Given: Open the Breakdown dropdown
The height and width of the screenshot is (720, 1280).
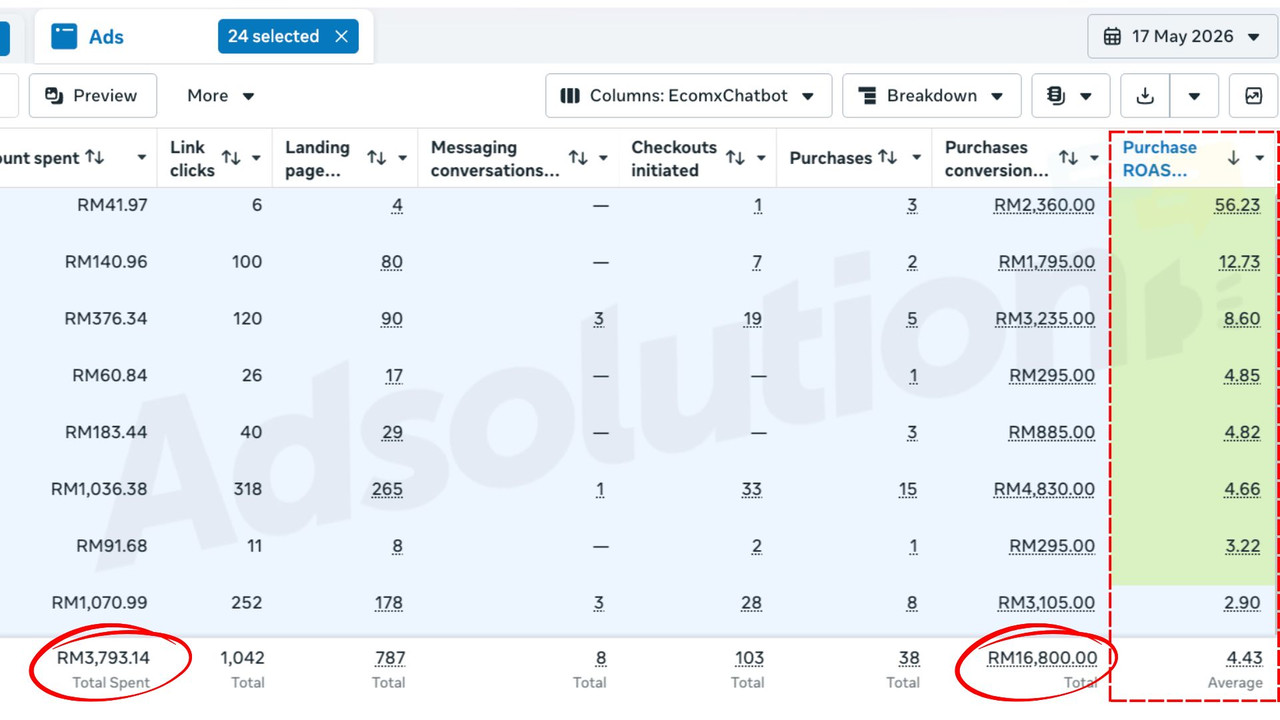Looking at the screenshot, I should (931, 96).
